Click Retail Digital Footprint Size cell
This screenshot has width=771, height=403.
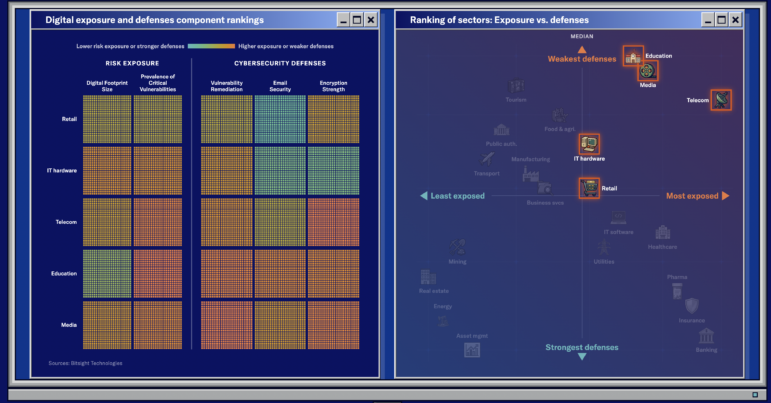click(107, 119)
